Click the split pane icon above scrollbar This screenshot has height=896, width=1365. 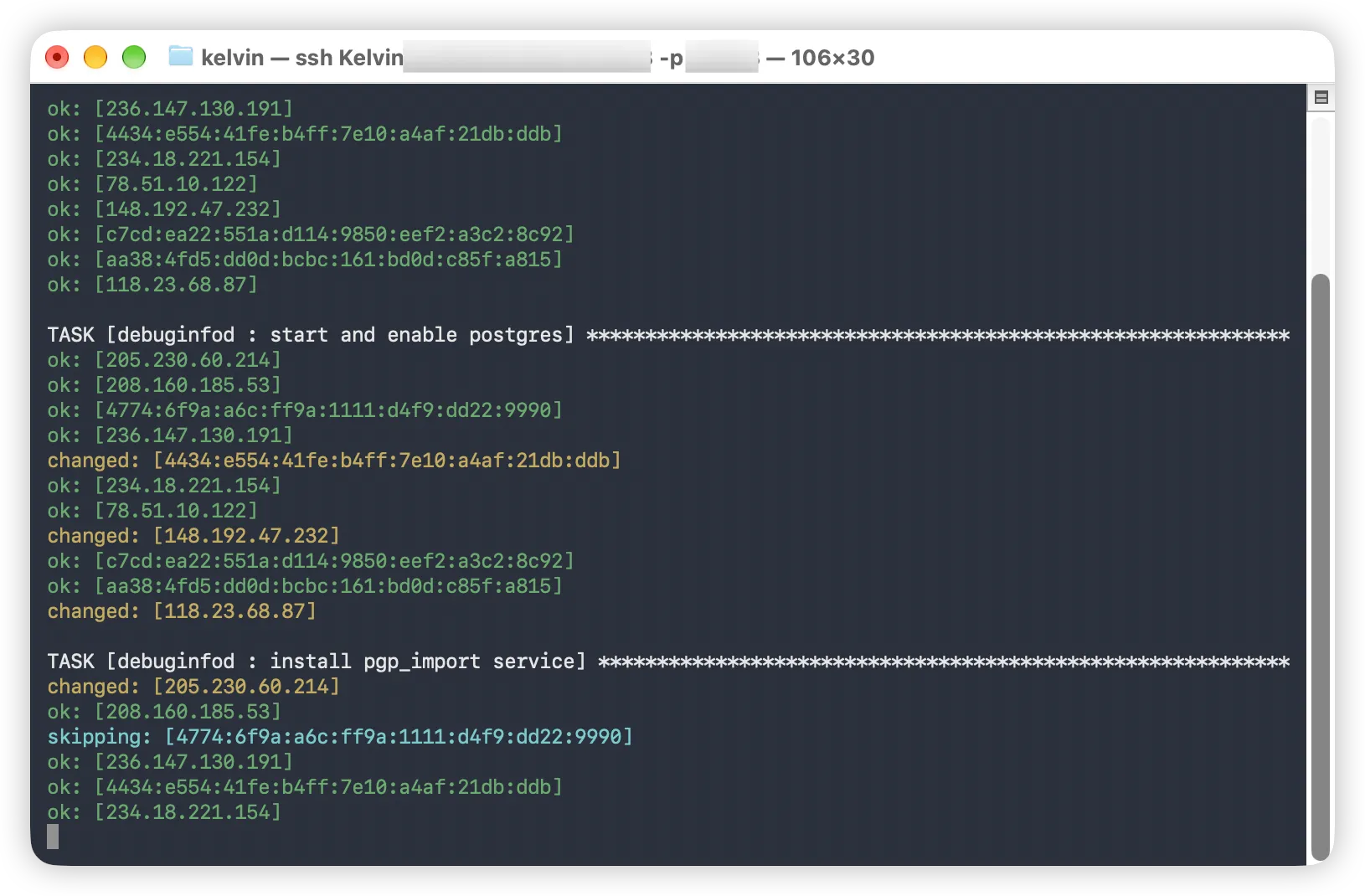click(1321, 97)
